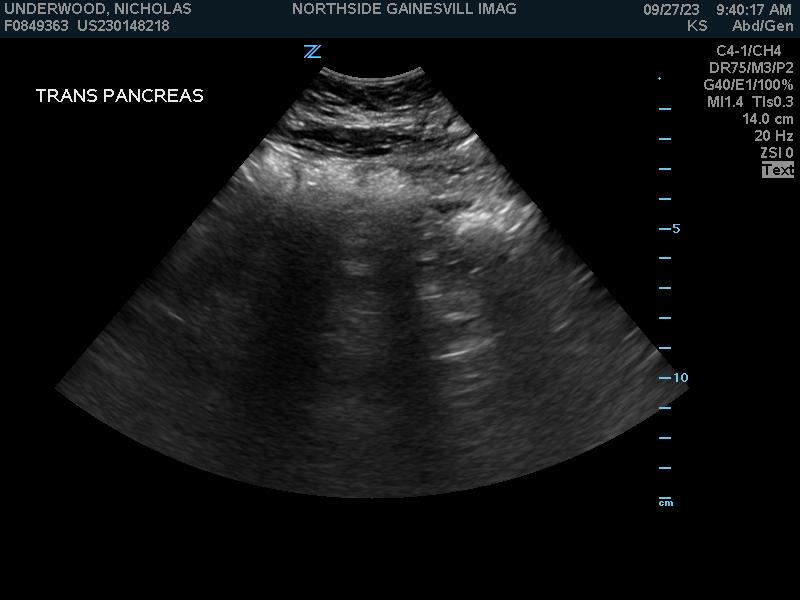Image resolution: width=800 pixels, height=600 pixels.
Task: Click the 10 cm depth scale marker
Action: pyautogui.click(x=680, y=378)
